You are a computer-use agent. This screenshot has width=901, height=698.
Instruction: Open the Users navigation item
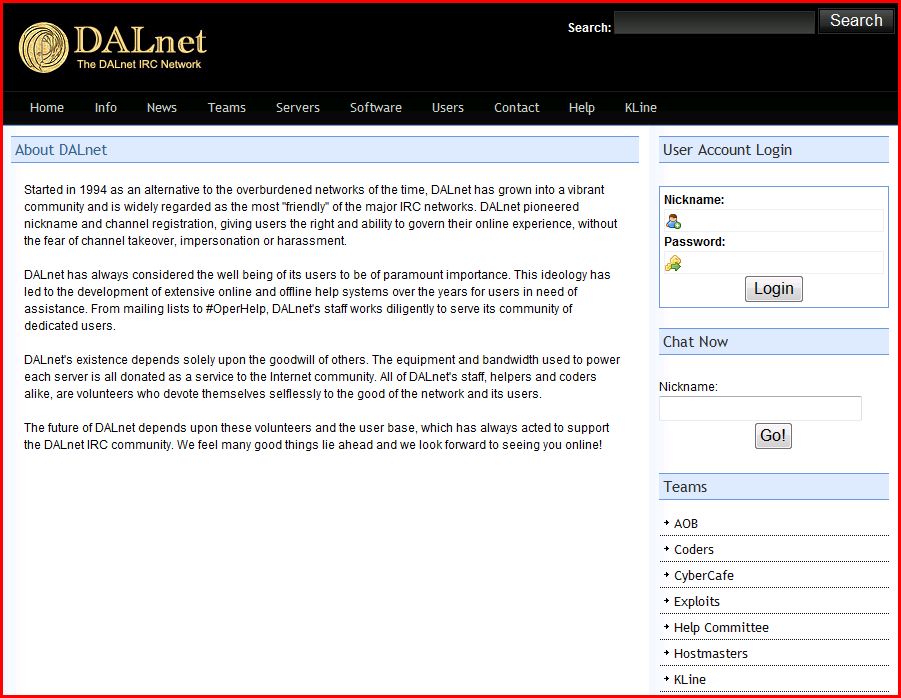[448, 107]
